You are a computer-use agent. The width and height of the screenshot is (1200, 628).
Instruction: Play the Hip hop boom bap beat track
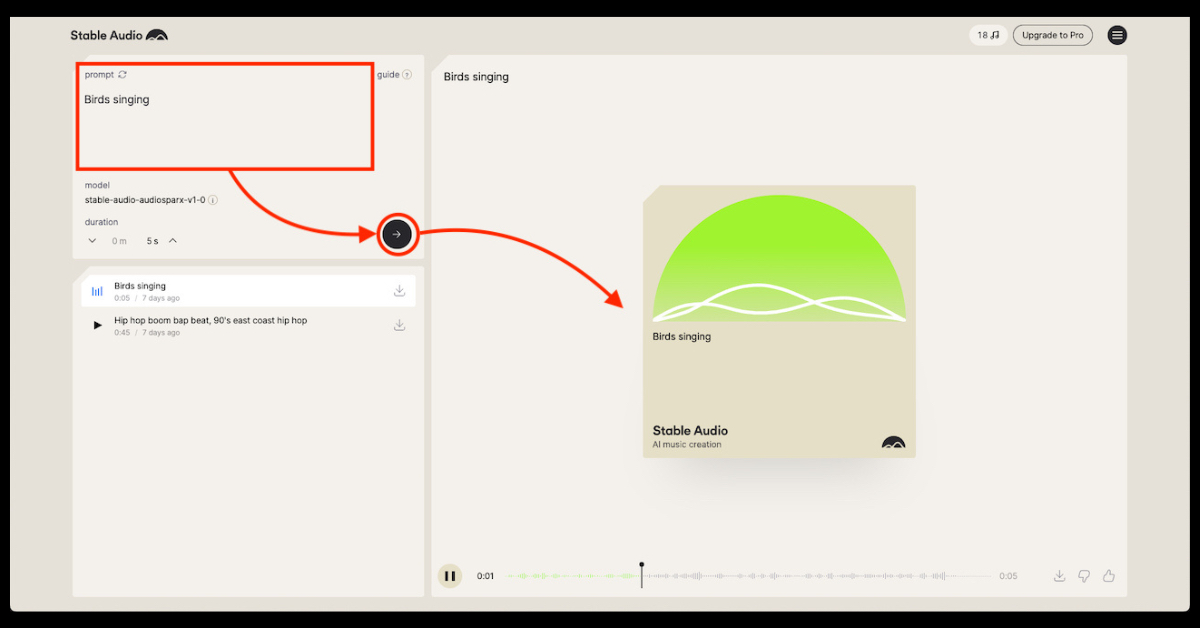coord(97,325)
